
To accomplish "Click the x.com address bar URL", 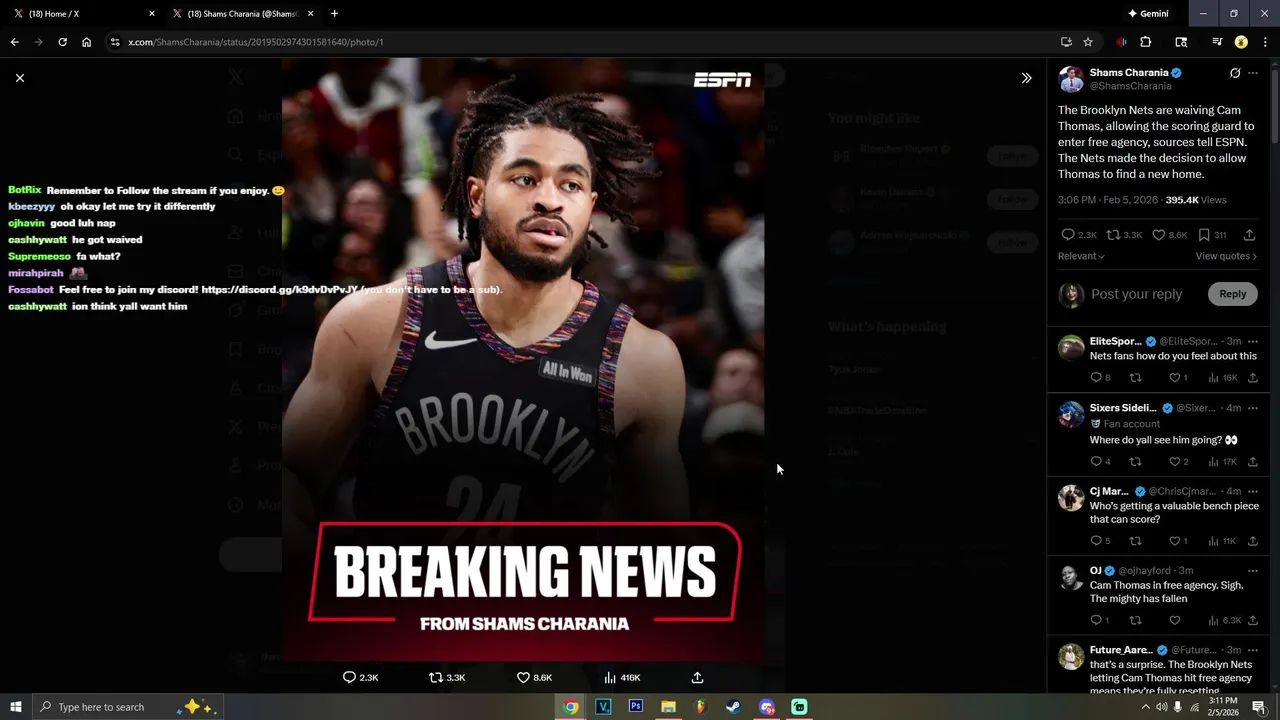I will click(256, 42).
